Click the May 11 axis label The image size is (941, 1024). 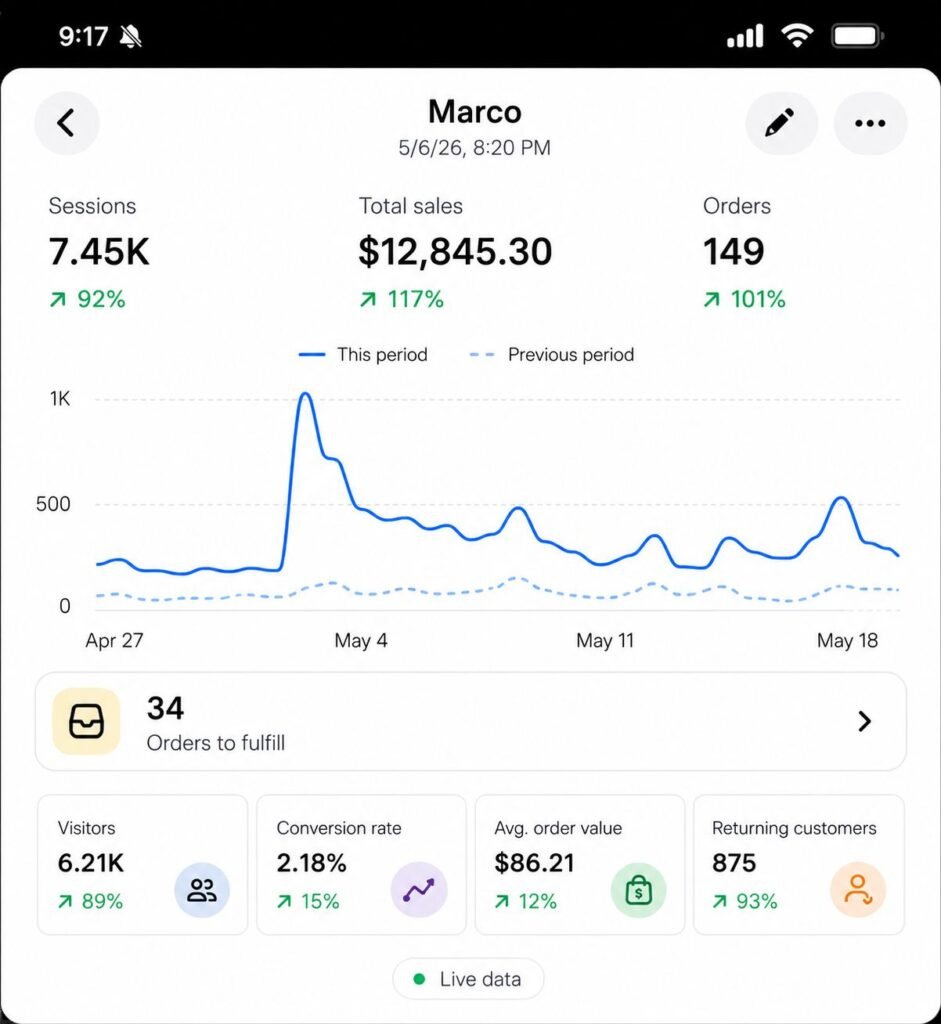coord(605,640)
